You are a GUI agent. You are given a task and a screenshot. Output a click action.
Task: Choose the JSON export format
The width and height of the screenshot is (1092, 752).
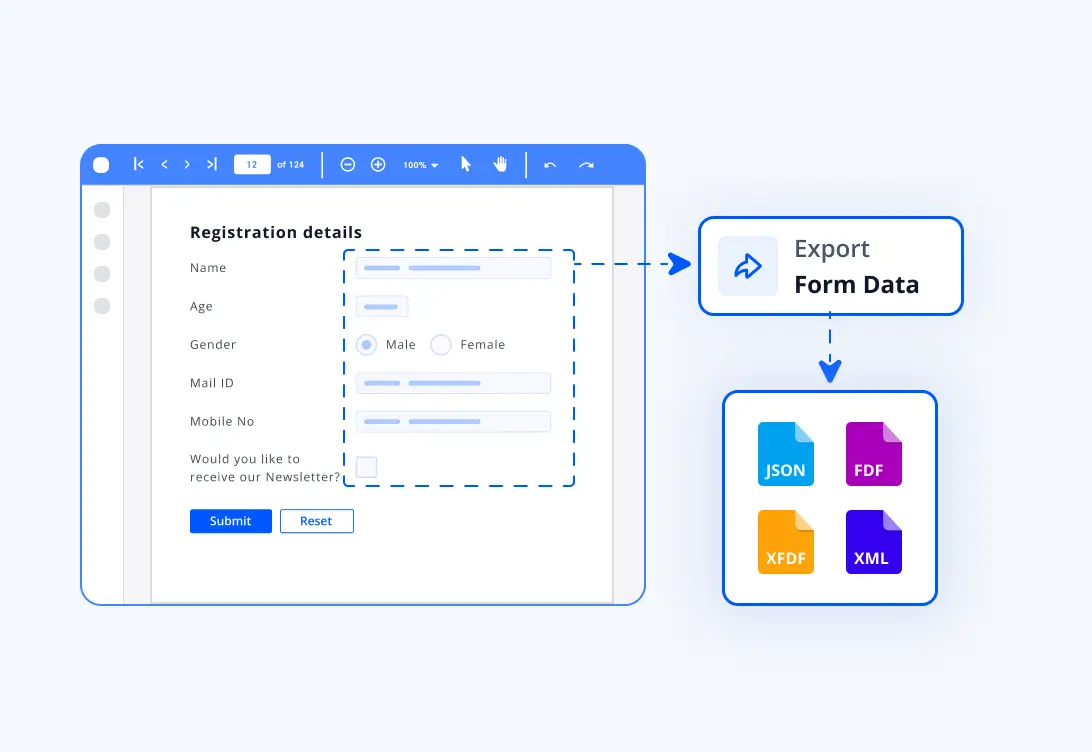[786, 454]
